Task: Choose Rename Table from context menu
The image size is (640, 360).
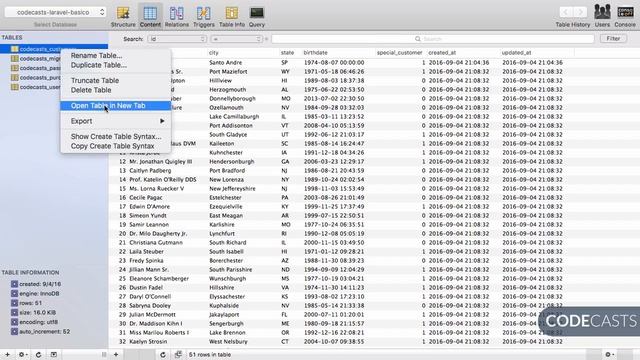Action: [x=96, y=56]
